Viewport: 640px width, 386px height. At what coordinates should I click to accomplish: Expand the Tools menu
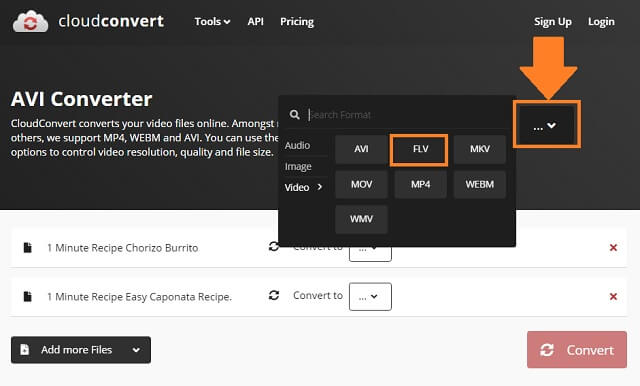(x=212, y=22)
